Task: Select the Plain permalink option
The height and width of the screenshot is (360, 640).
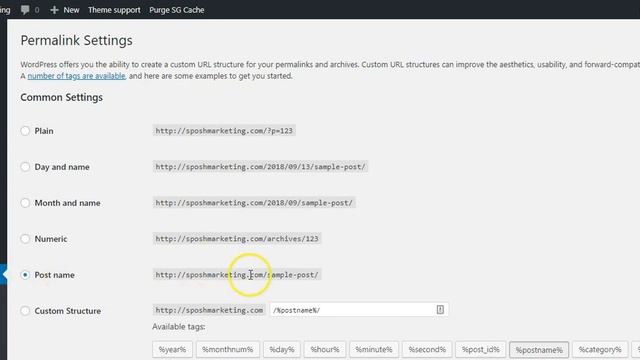Action: 25,131
